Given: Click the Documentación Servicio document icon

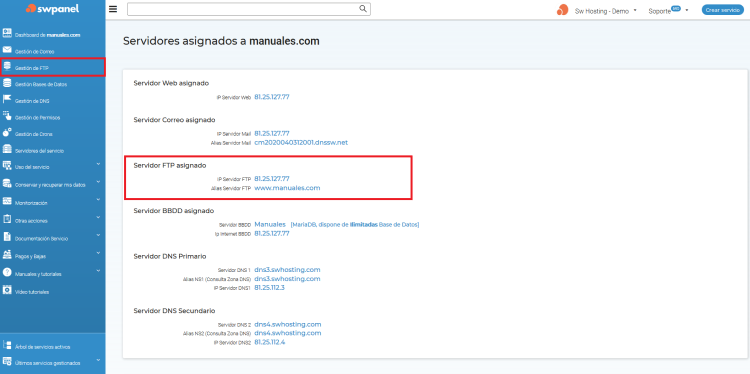Looking at the screenshot, I should tap(7, 237).
